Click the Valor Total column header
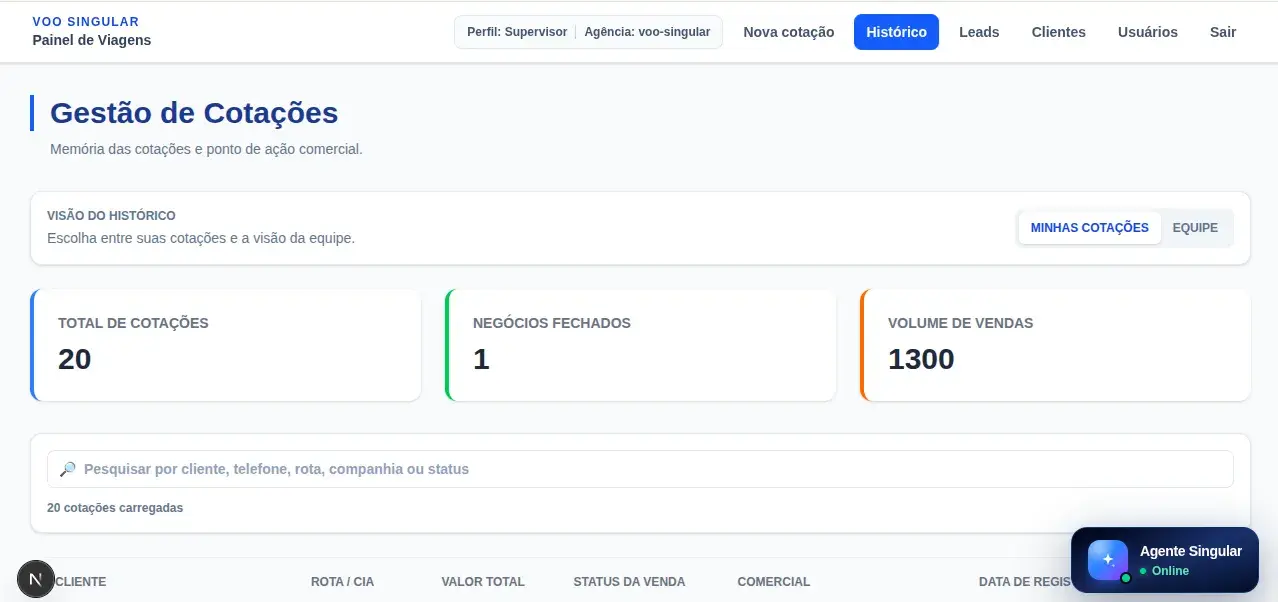 coord(483,582)
